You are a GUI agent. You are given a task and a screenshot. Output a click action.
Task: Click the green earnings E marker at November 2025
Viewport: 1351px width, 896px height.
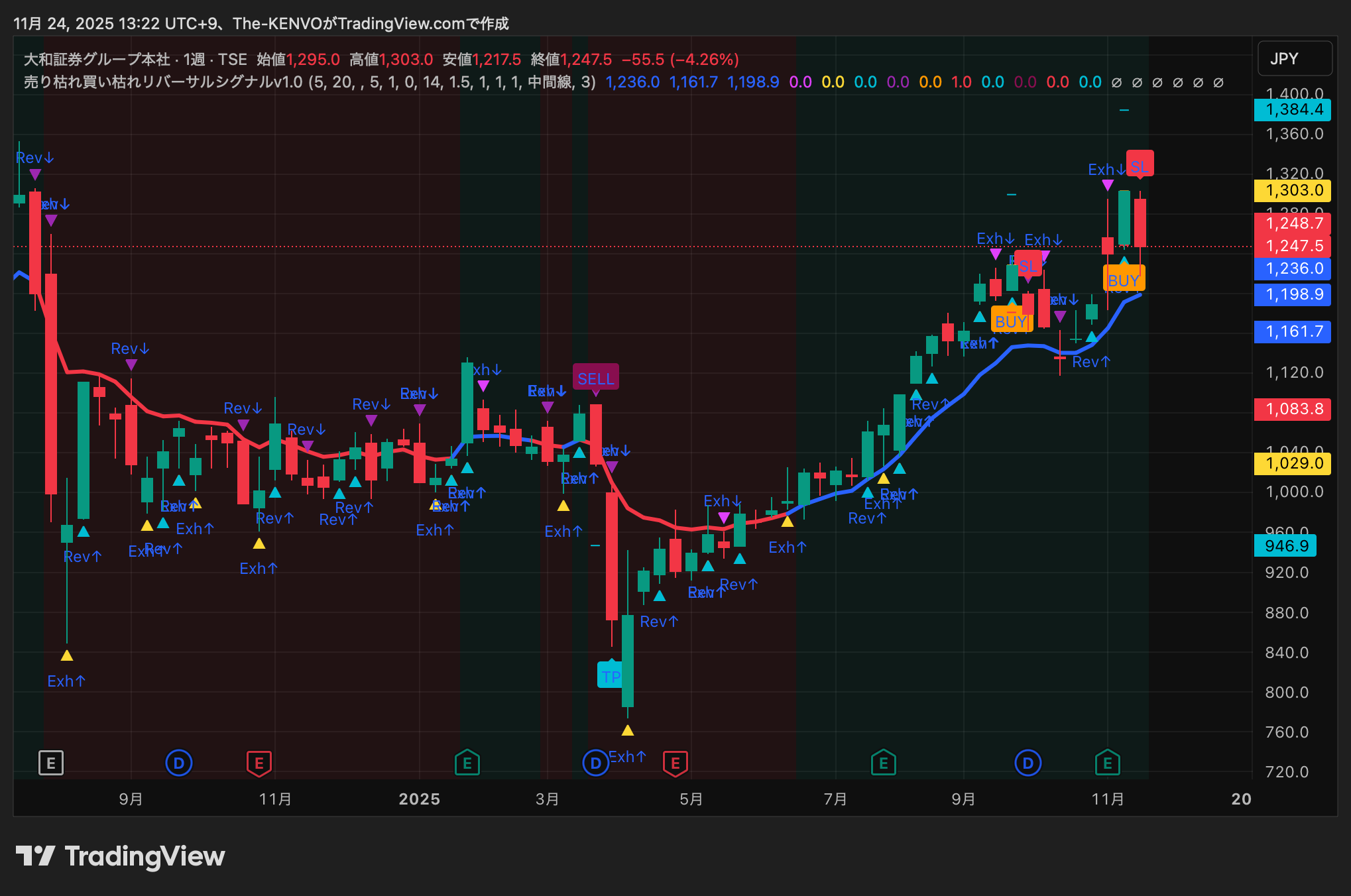coord(1107,763)
